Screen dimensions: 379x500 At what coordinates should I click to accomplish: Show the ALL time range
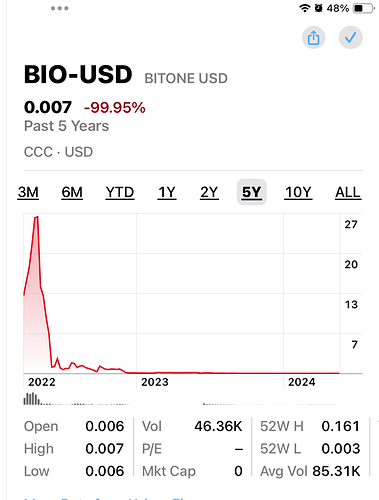(x=348, y=192)
